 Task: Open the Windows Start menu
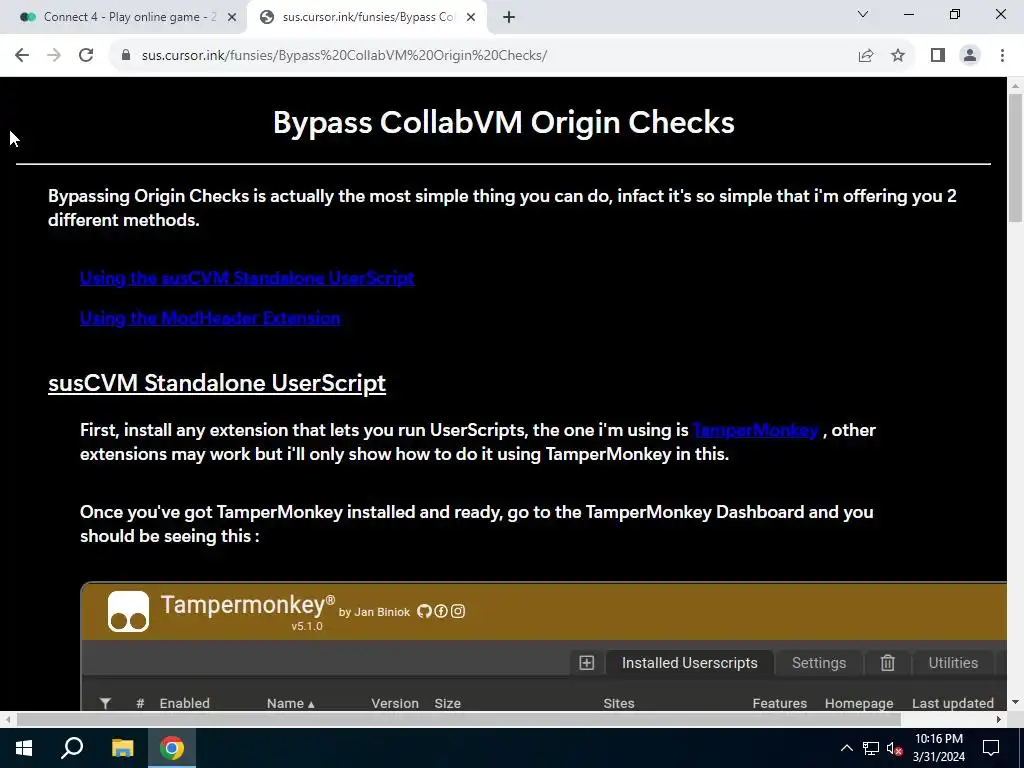(x=24, y=748)
